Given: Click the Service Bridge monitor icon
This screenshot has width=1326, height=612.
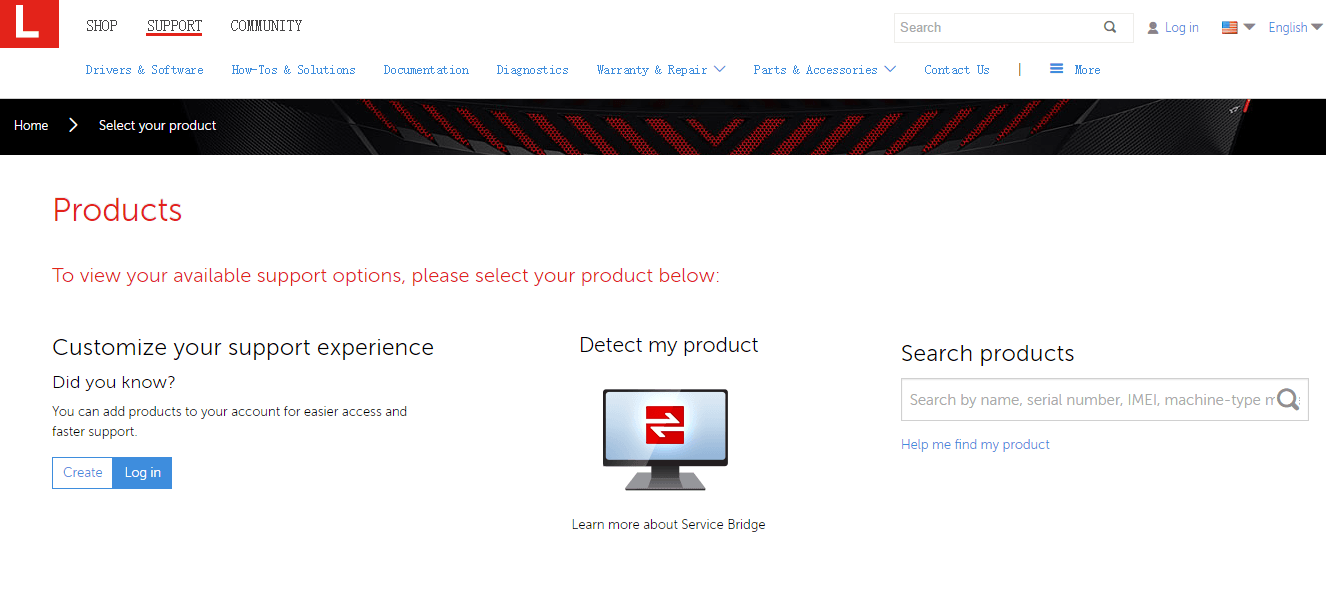Looking at the screenshot, I should 665,439.
